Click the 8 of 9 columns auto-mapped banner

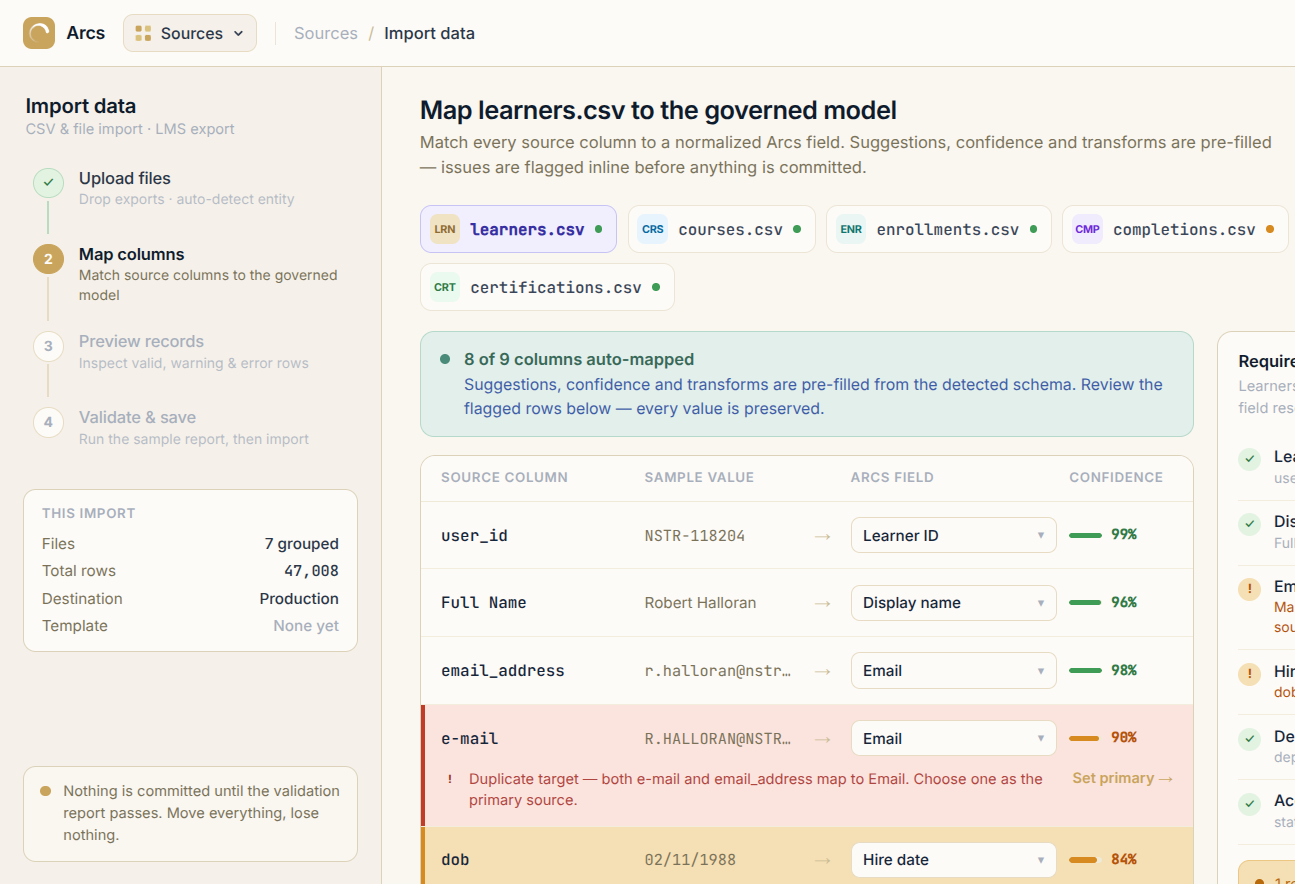[x=807, y=384]
